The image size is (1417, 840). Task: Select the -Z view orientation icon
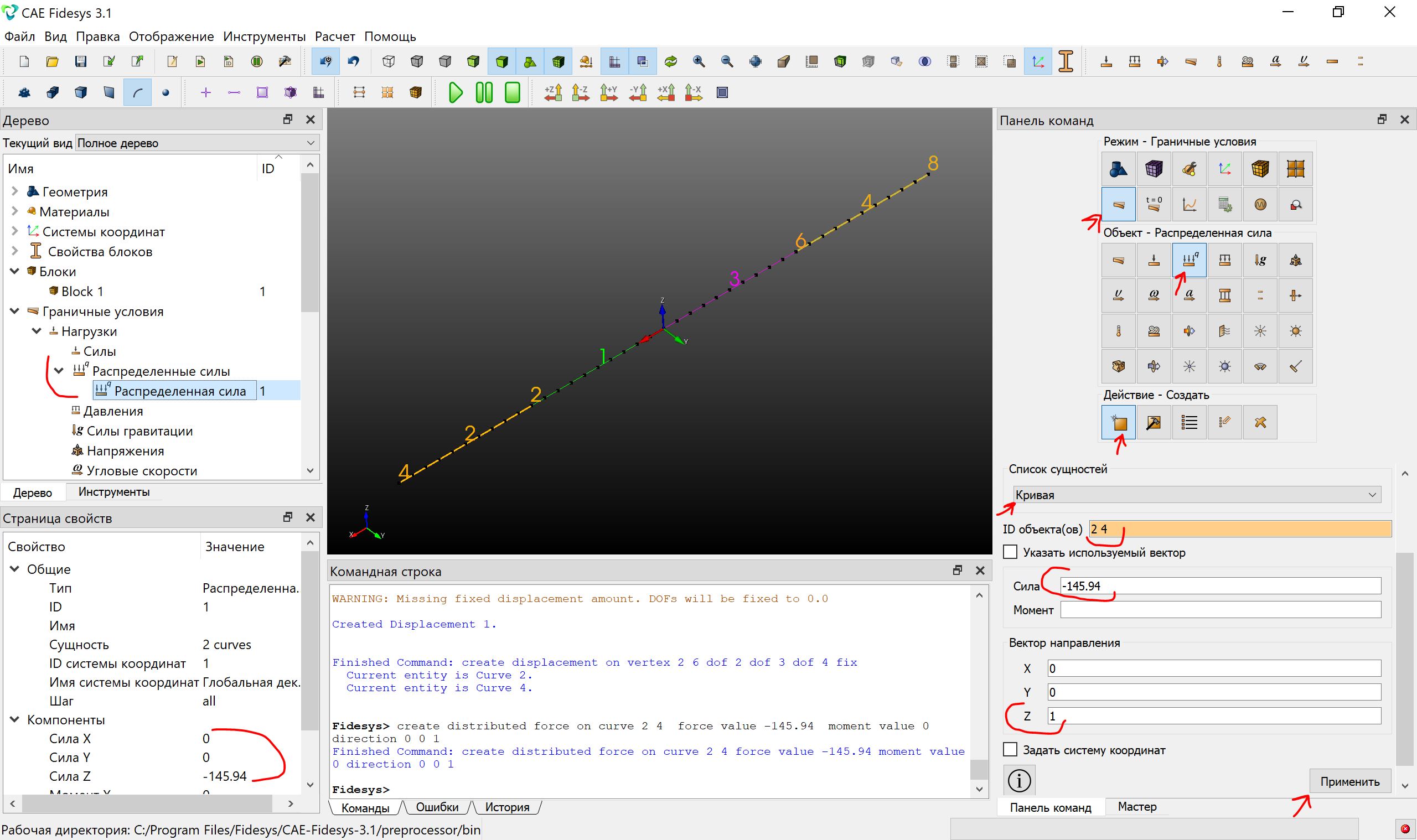click(x=581, y=92)
